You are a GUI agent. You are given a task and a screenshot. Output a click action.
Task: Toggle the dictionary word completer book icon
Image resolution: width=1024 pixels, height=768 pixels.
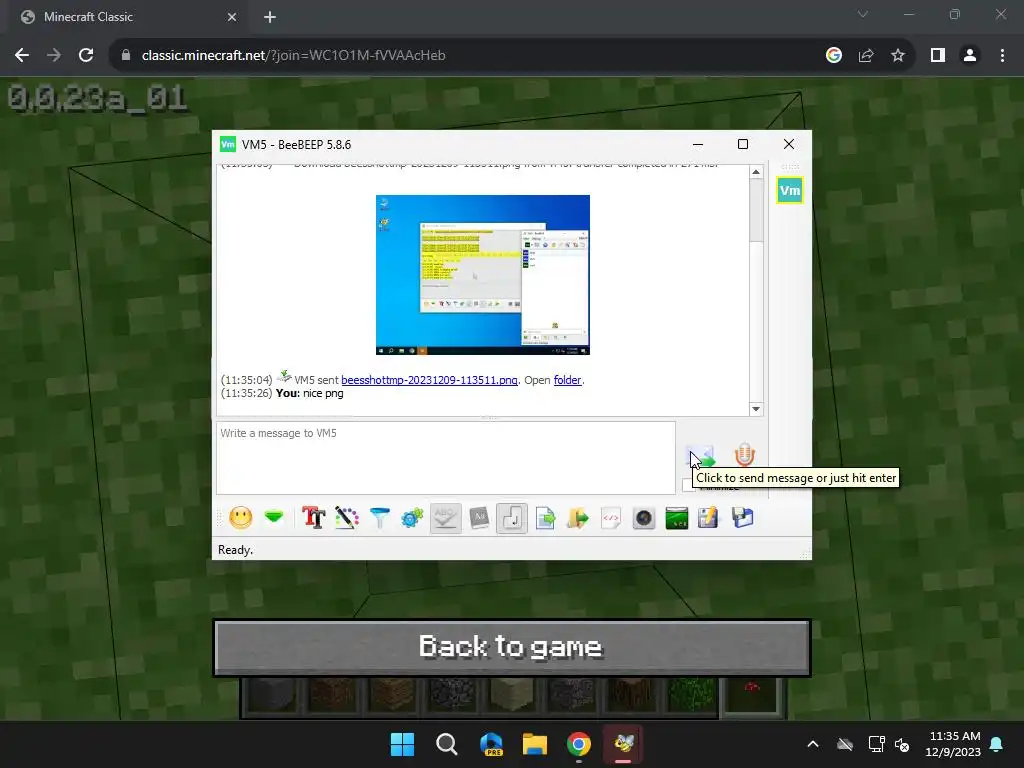click(x=479, y=518)
